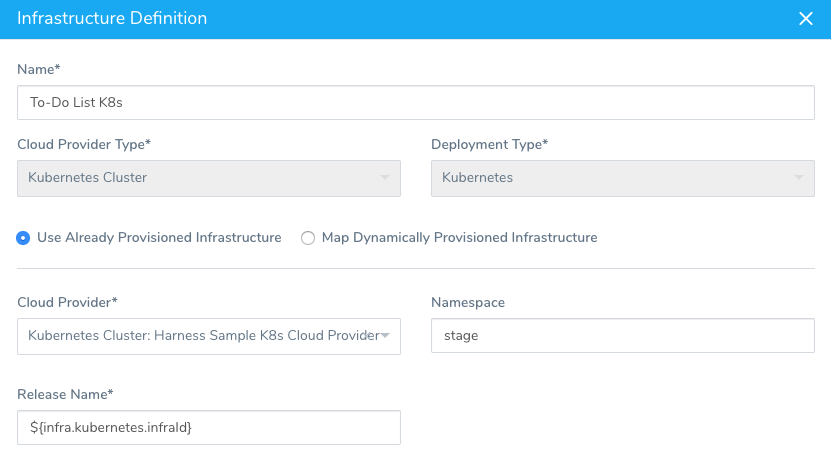Image resolution: width=831 pixels, height=467 pixels.
Task: Click the arrow icon in Kubernetes Cluster dropdown
Action: point(385,178)
